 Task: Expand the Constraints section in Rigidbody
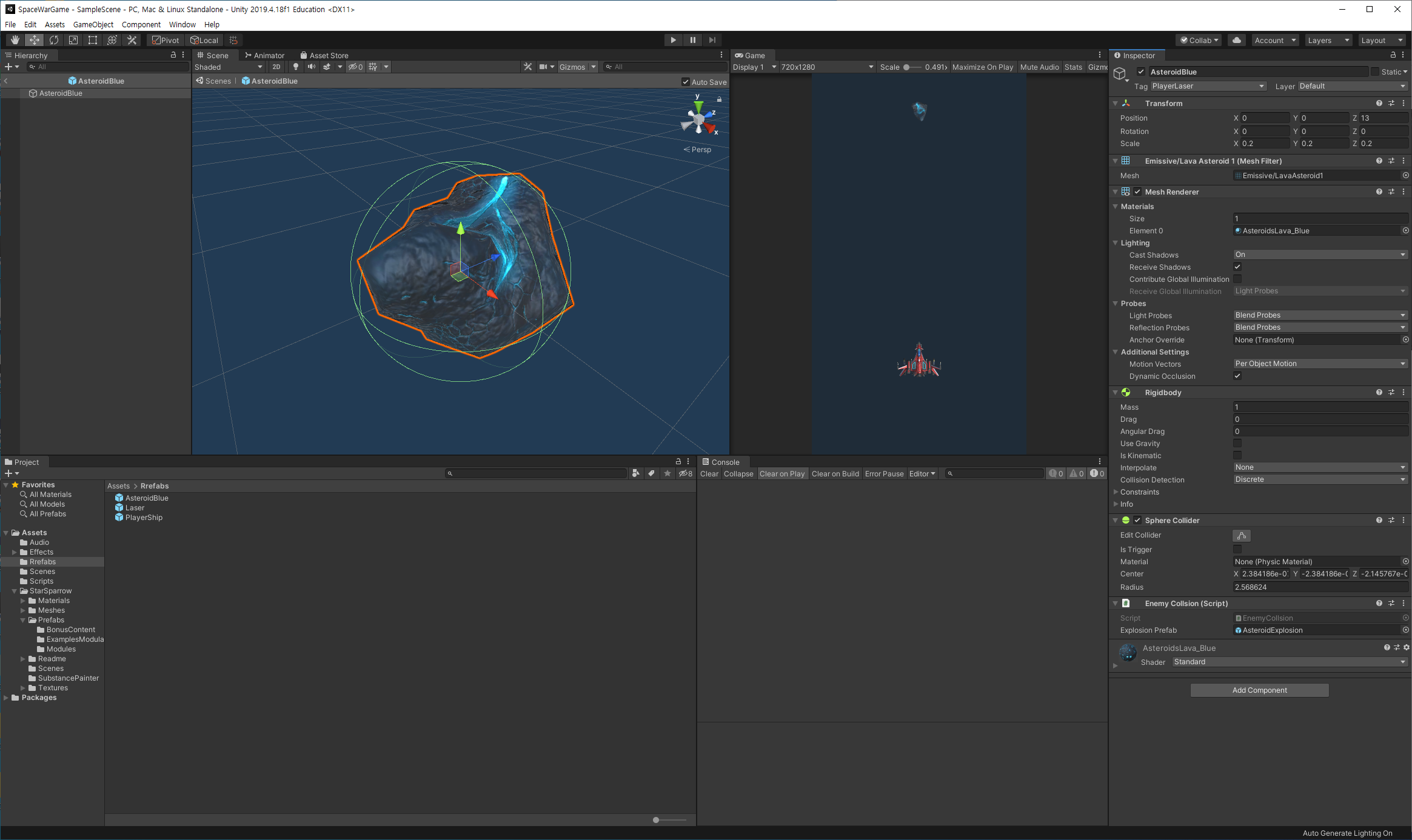(1116, 492)
